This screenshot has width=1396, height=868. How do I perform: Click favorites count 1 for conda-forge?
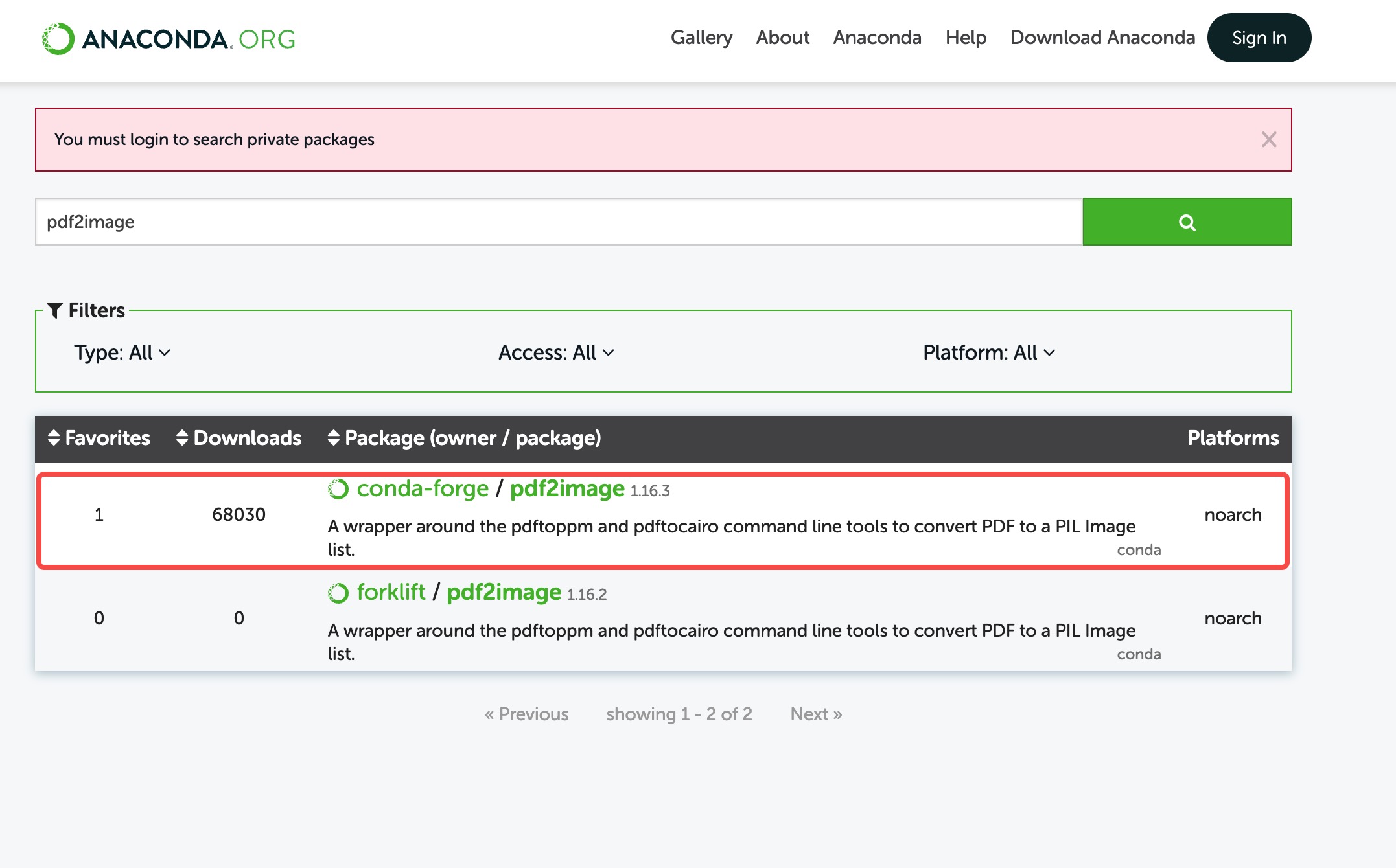pos(99,514)
